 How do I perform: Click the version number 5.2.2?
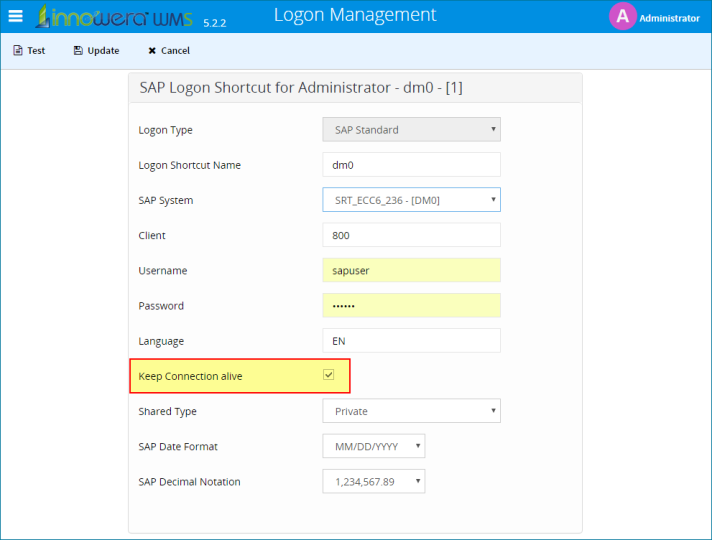point(215,23)
